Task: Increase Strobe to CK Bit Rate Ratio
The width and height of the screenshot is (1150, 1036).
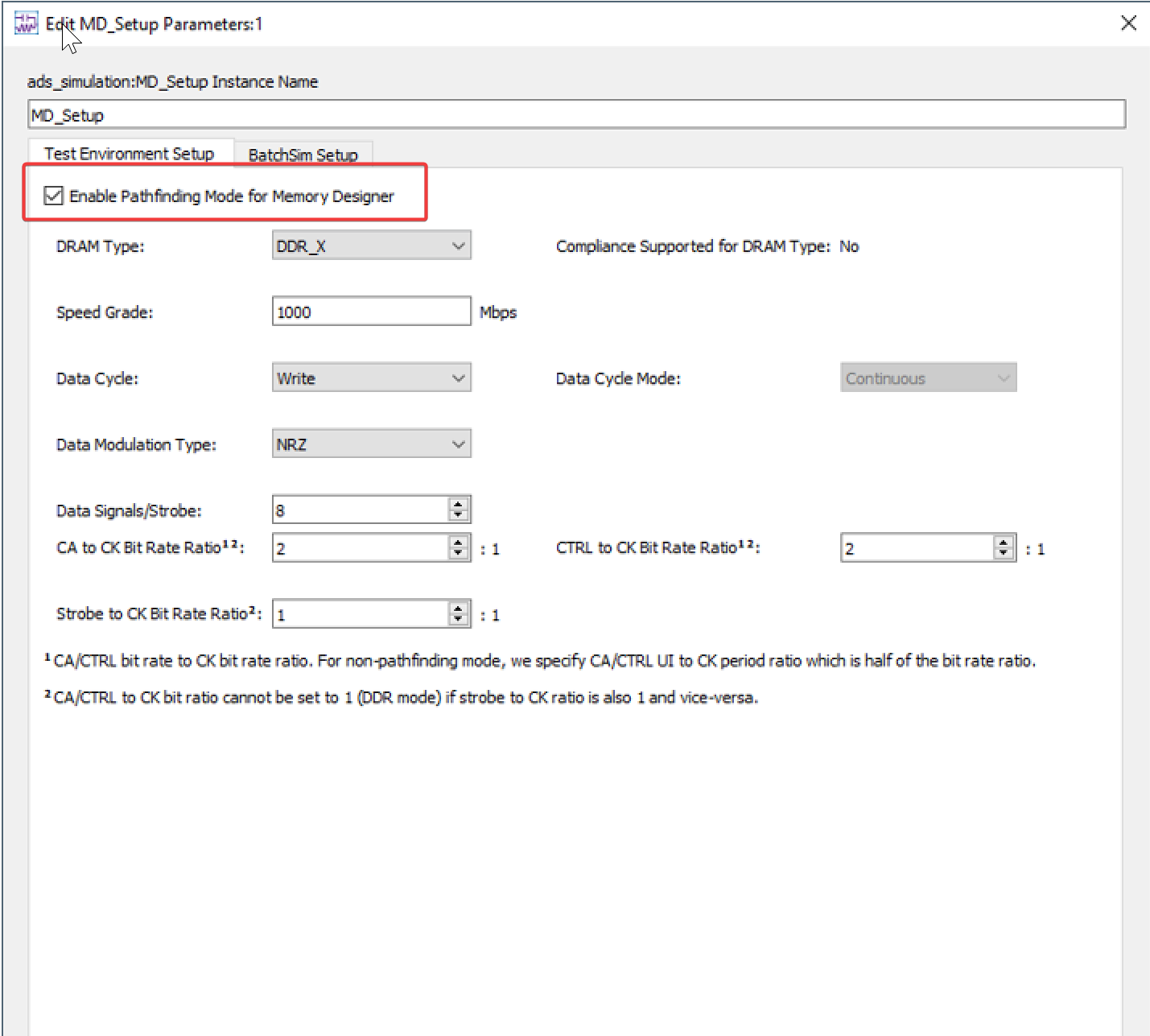Action: (x=458, y=609)
